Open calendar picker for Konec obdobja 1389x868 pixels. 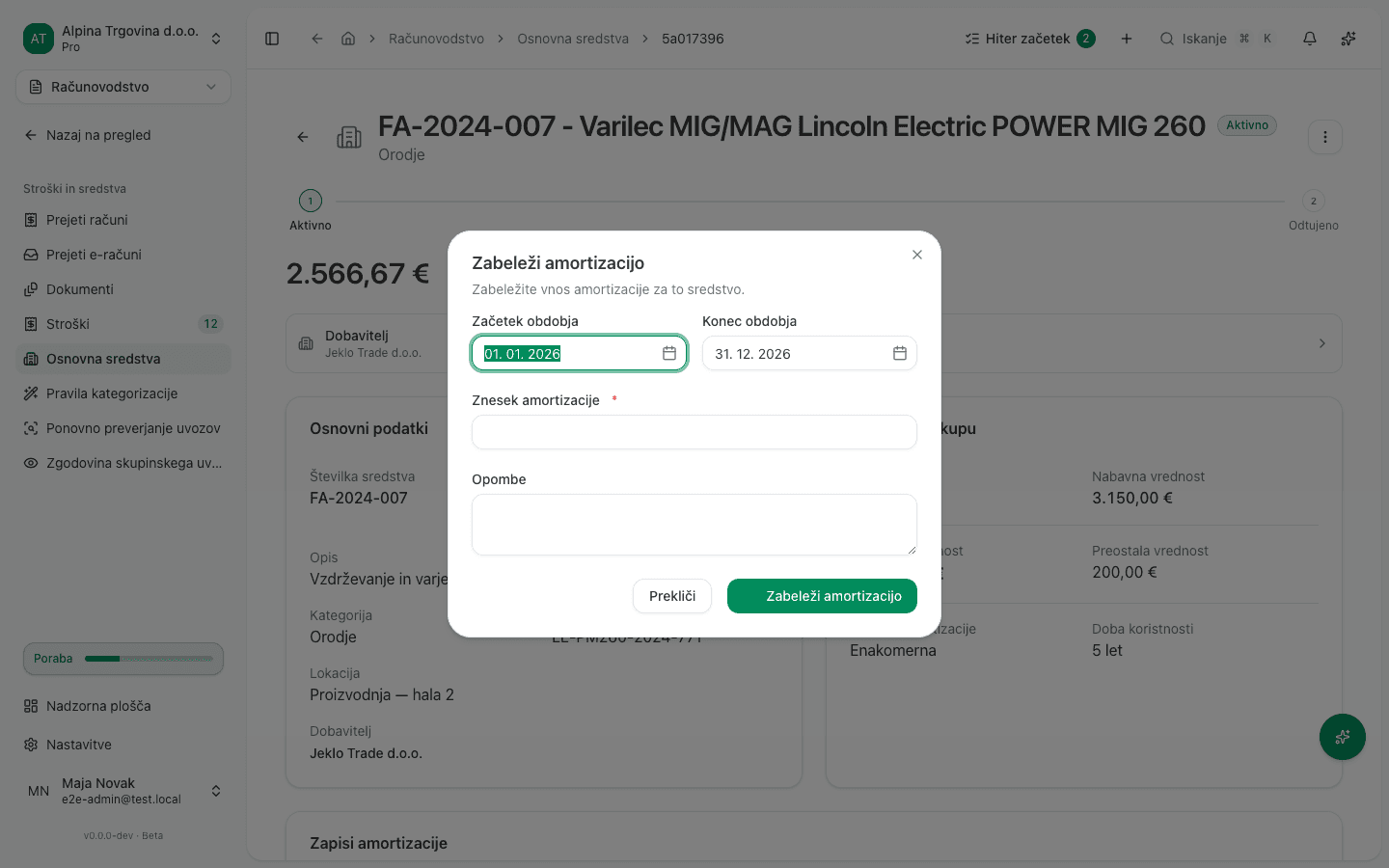pos(900,353)
